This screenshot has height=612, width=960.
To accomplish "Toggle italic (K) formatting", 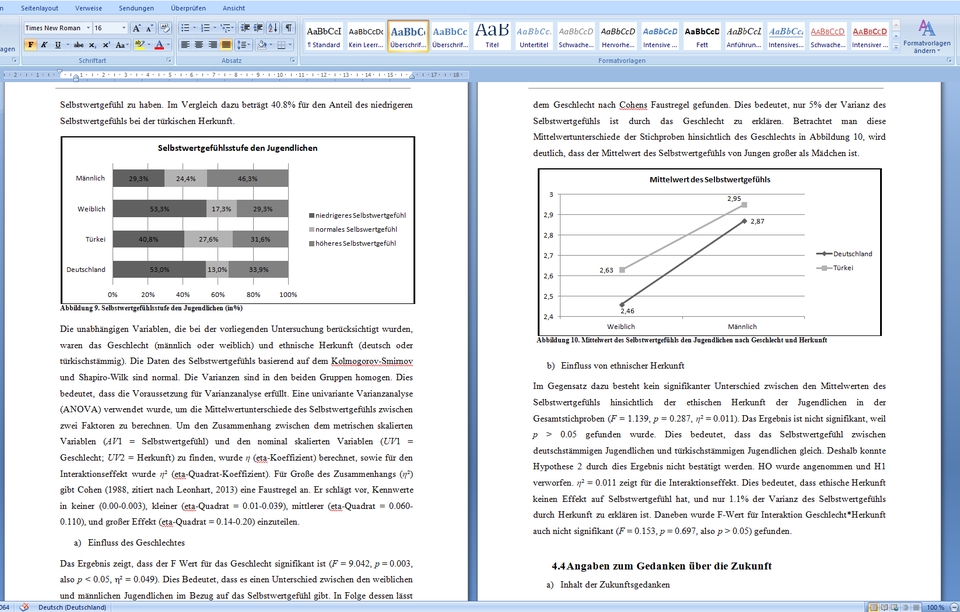I will (44, 45).
